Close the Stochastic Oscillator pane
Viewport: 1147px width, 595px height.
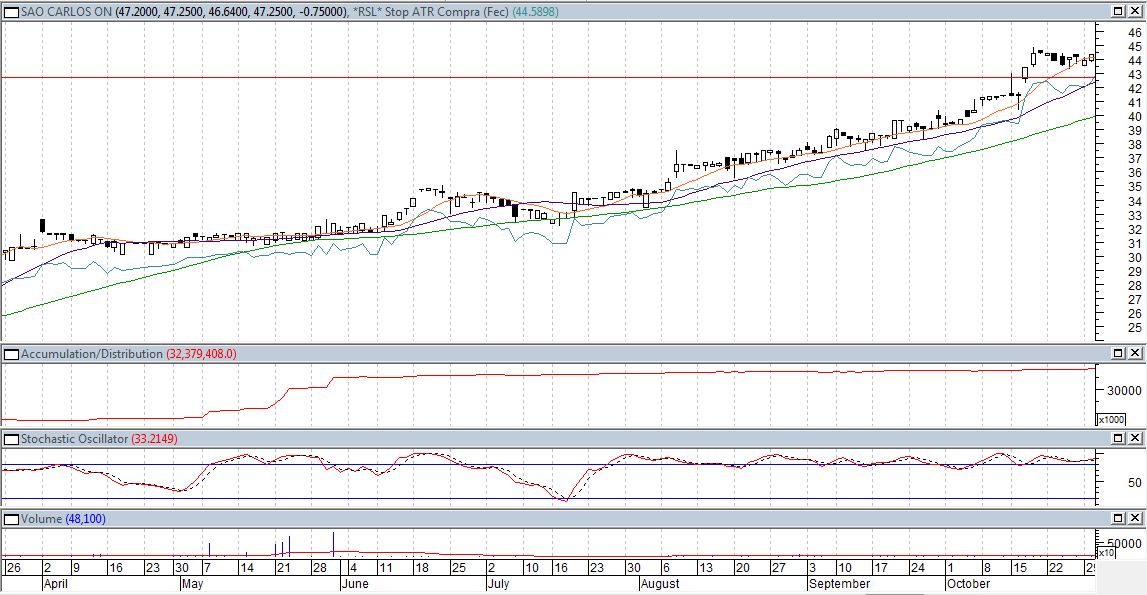coord(1137,438)
